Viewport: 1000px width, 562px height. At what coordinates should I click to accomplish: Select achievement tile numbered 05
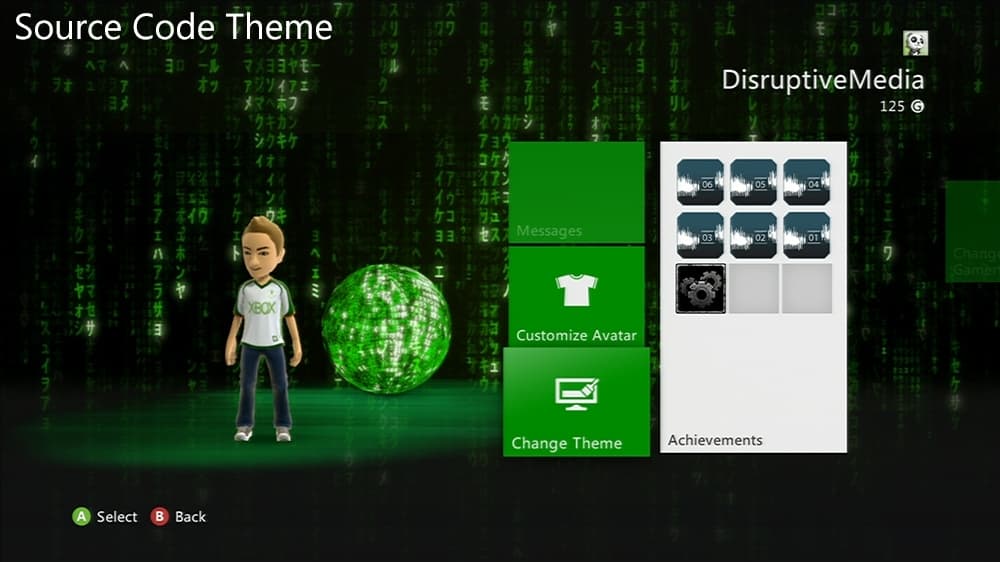(753, 182)
